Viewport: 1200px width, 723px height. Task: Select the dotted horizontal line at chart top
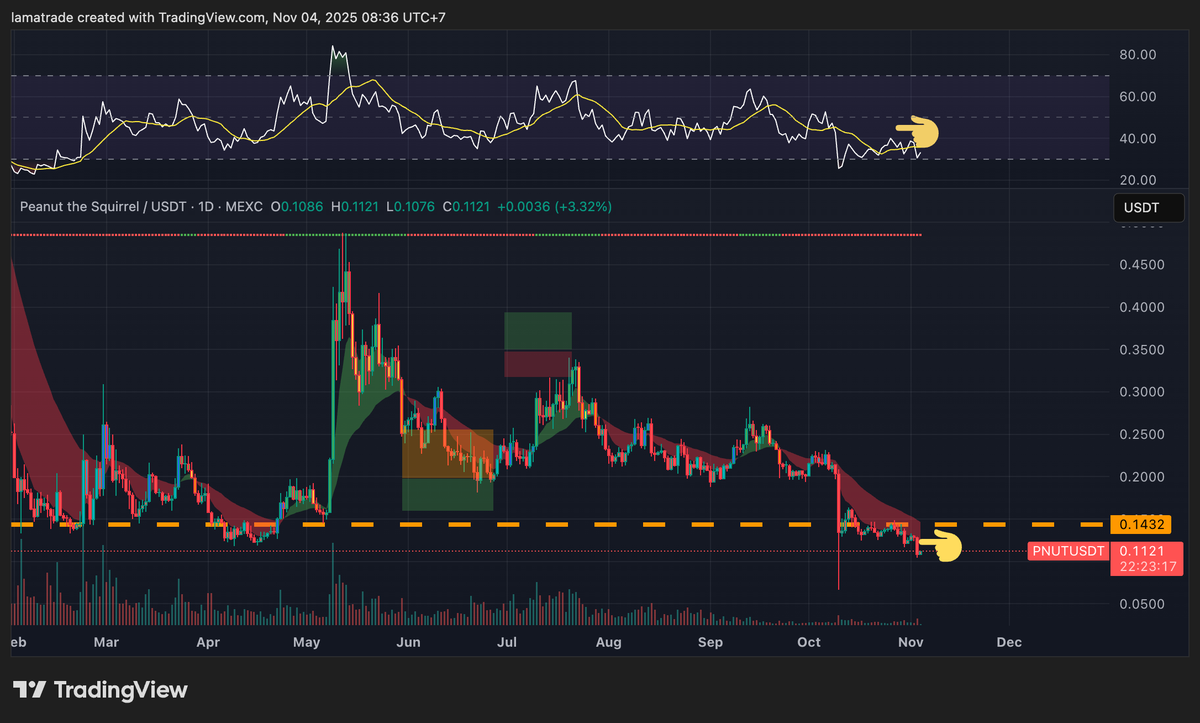pos(465,235)
